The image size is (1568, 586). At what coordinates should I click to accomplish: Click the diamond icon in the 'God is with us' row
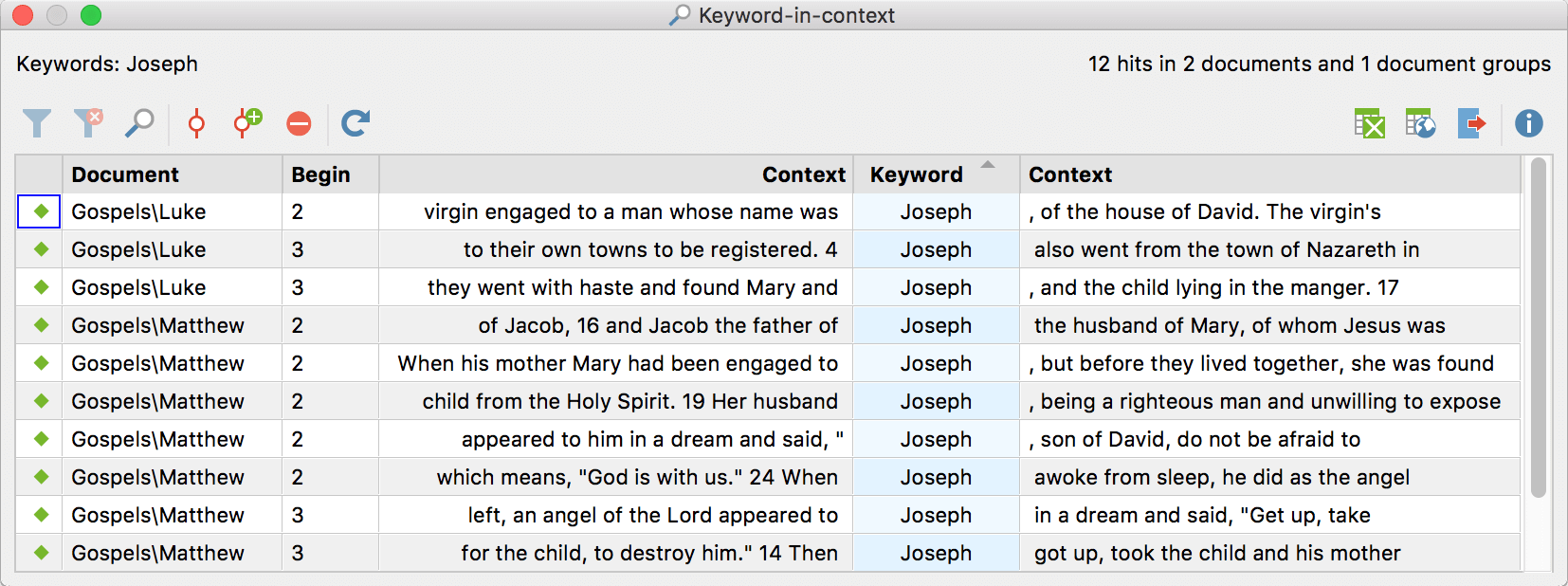tap(41, 477)
